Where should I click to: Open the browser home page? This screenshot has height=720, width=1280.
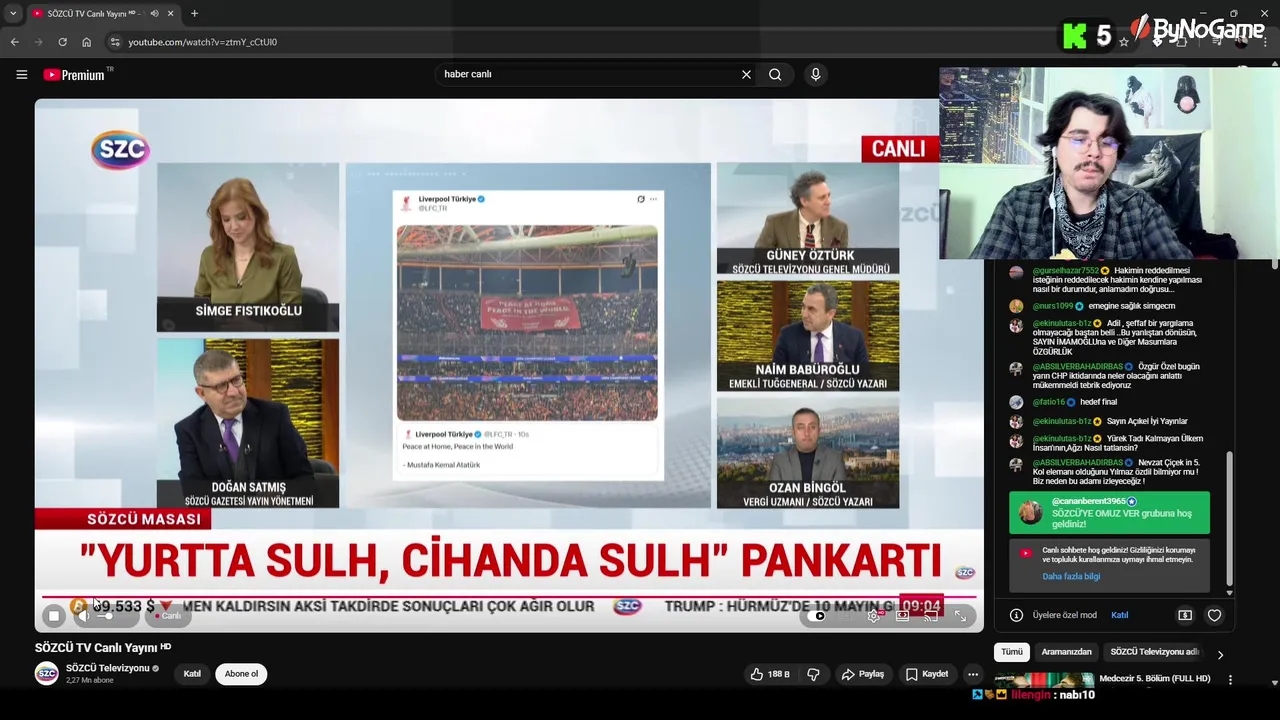[86, 42]
